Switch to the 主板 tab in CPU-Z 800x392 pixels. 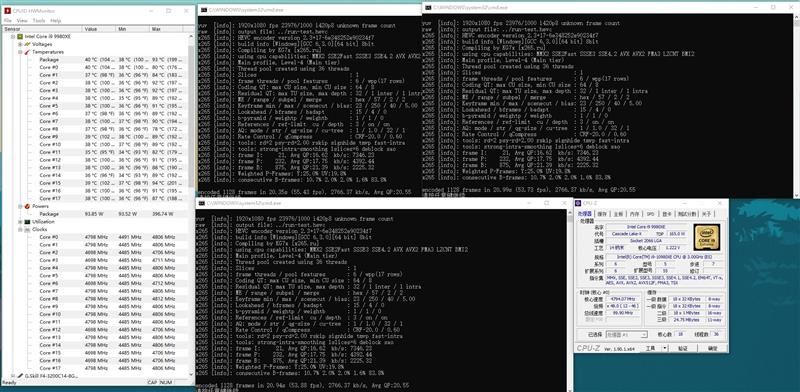click(618, 214)
